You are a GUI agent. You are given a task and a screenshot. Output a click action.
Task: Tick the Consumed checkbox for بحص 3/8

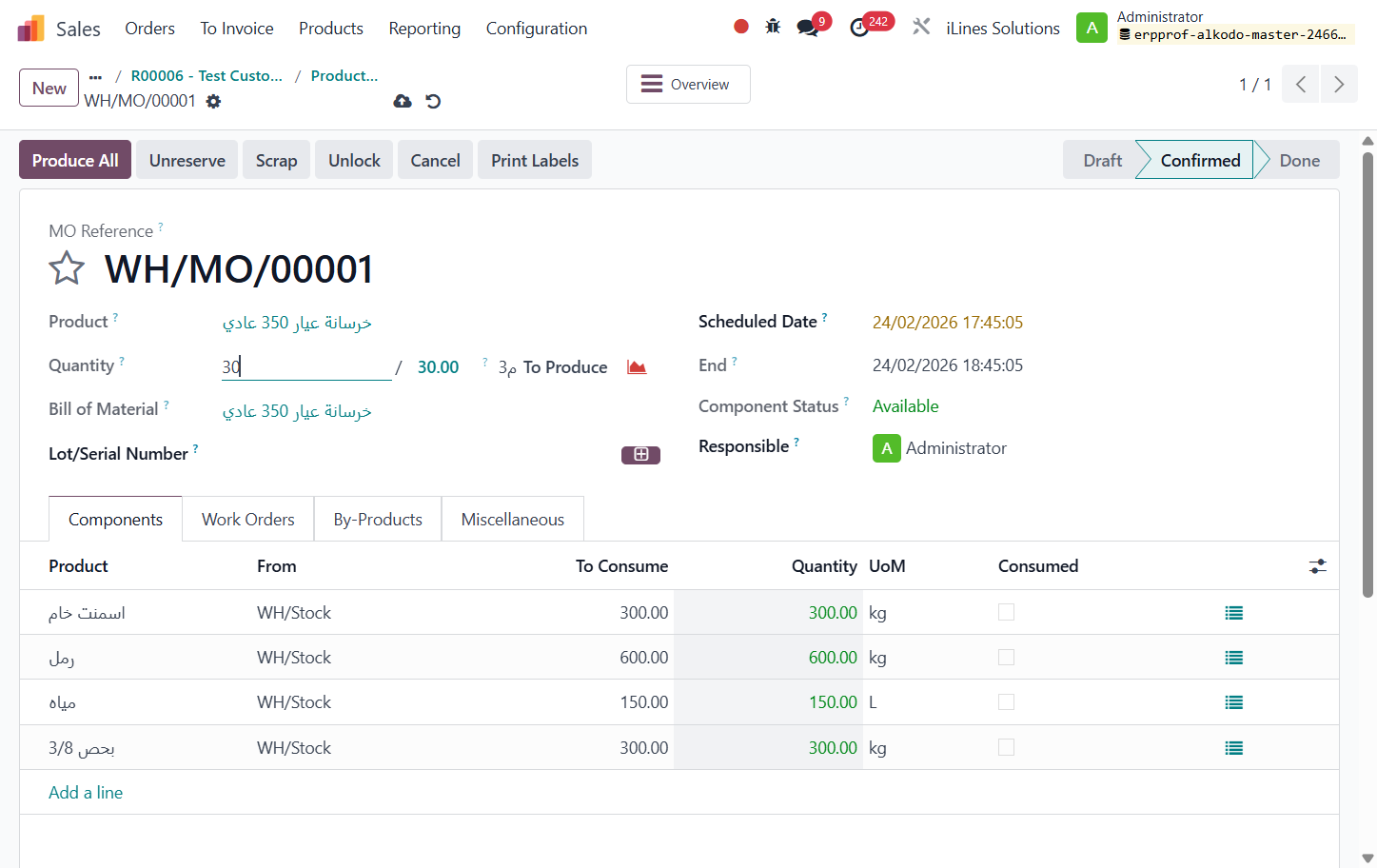[1006, 747]
